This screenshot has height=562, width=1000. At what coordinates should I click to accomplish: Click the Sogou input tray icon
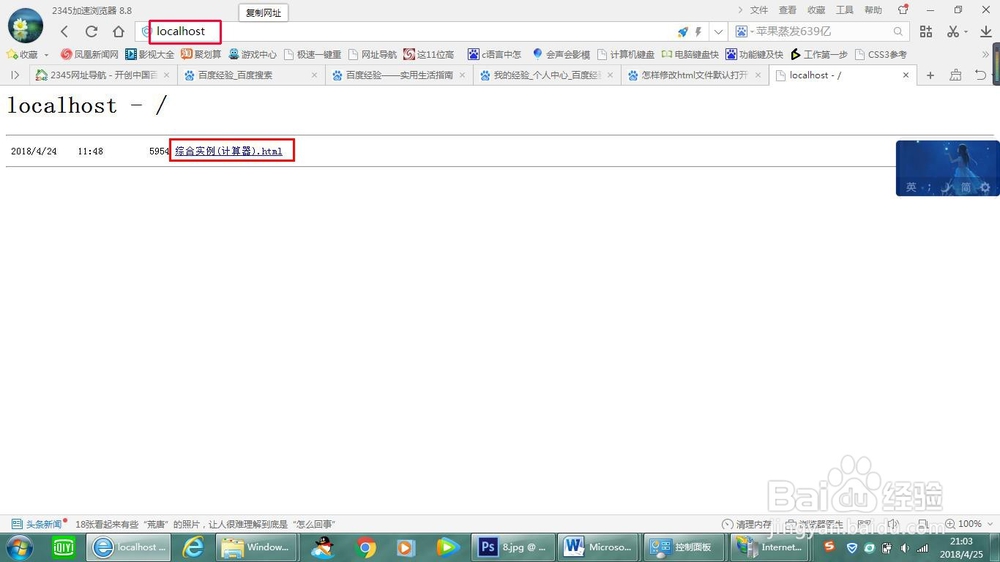tap(829, 546)
